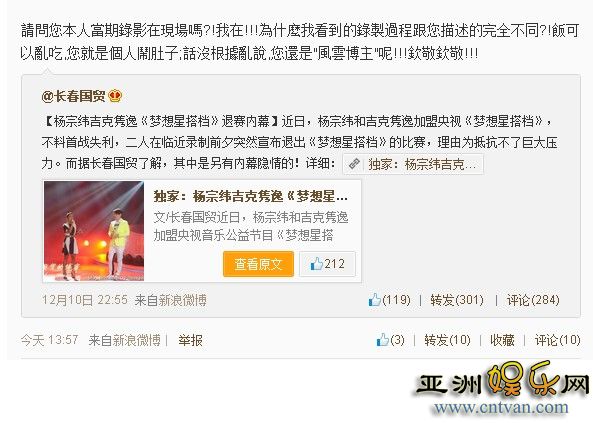This screenshot has height=423, width=593.
Task: Report the post via 举报
Action: tap(190, 340)
